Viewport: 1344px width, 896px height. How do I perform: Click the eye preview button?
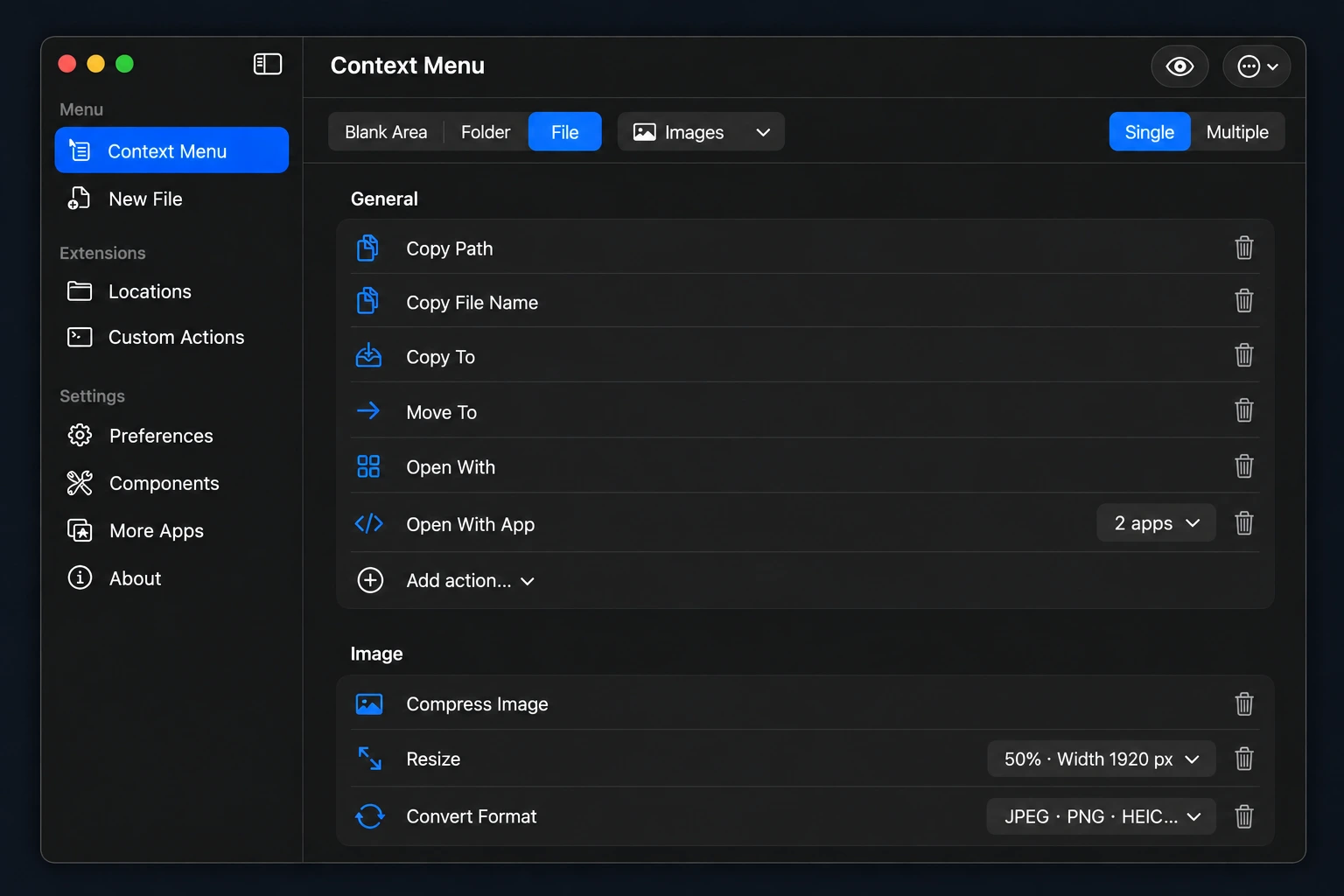coord(1179,66)
